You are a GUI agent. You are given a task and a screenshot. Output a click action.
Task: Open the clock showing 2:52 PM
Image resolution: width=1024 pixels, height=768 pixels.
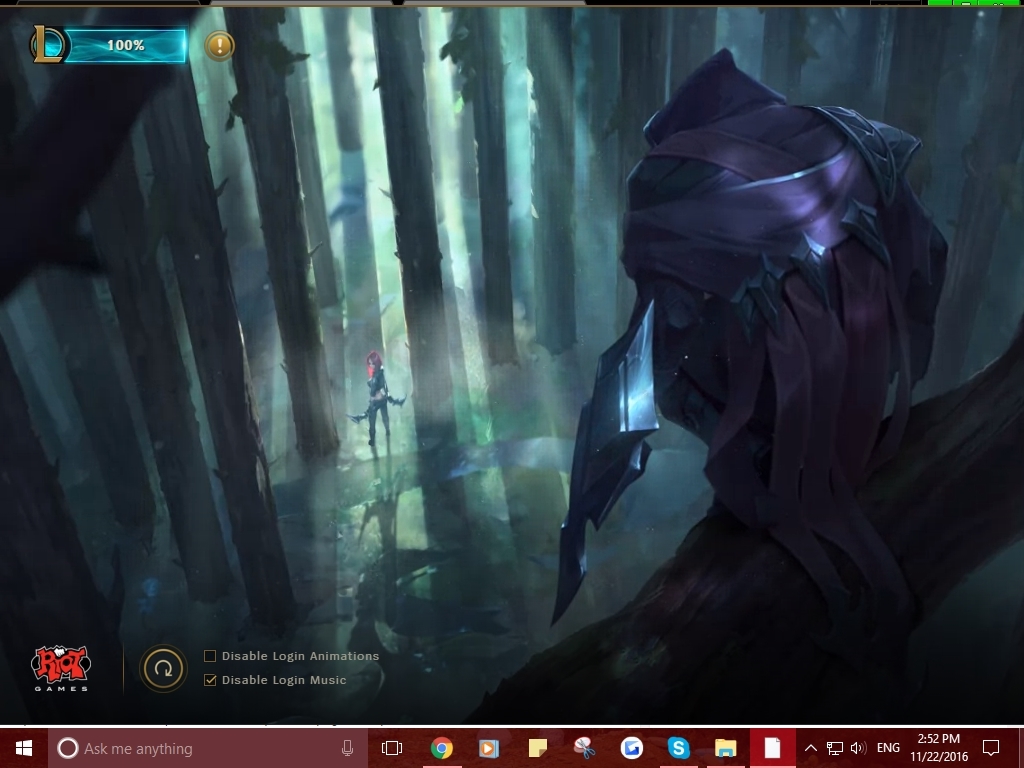(x=938, y=748)
